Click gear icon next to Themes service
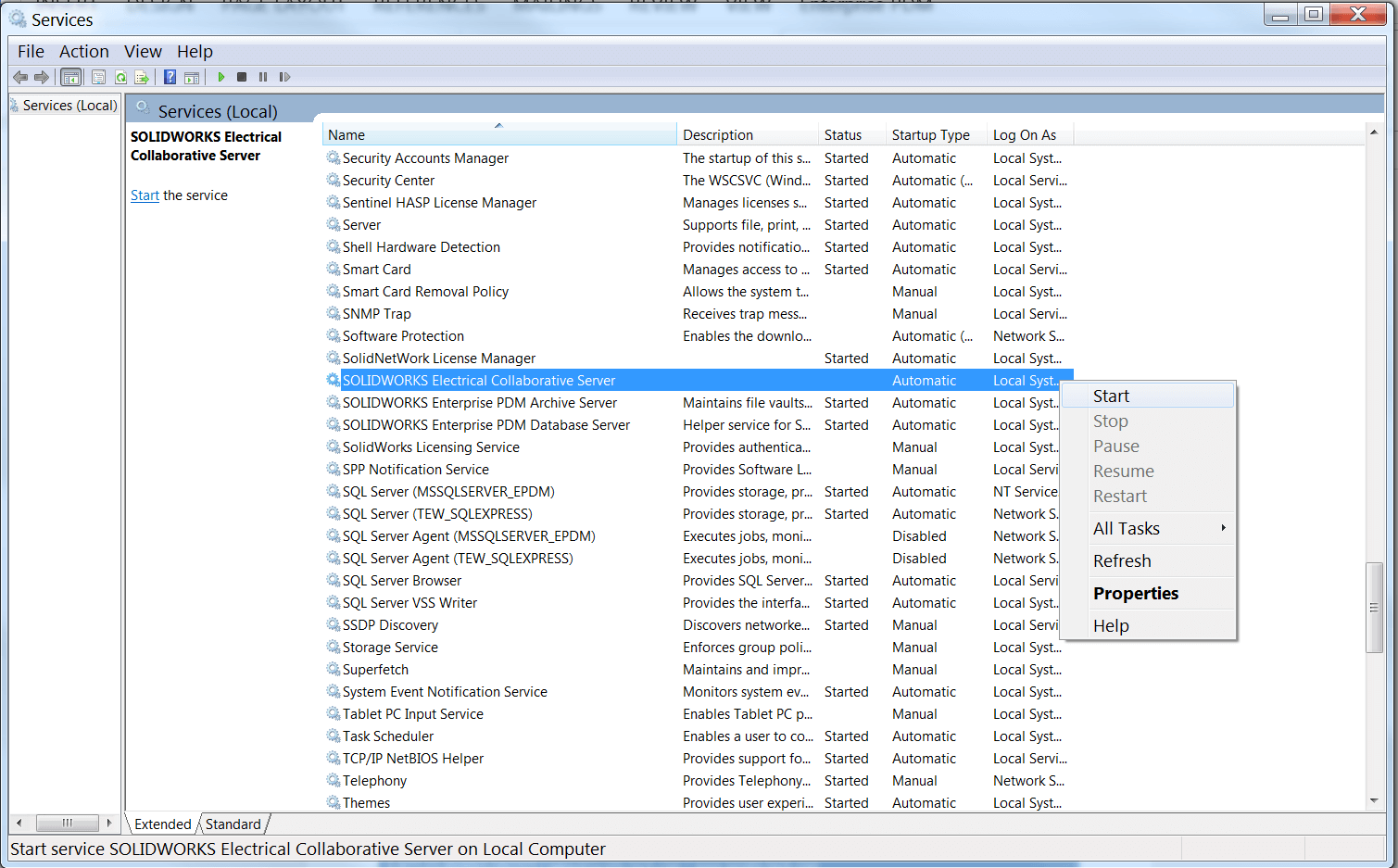This screenshot has width=1398, height=868. (334, 802)
